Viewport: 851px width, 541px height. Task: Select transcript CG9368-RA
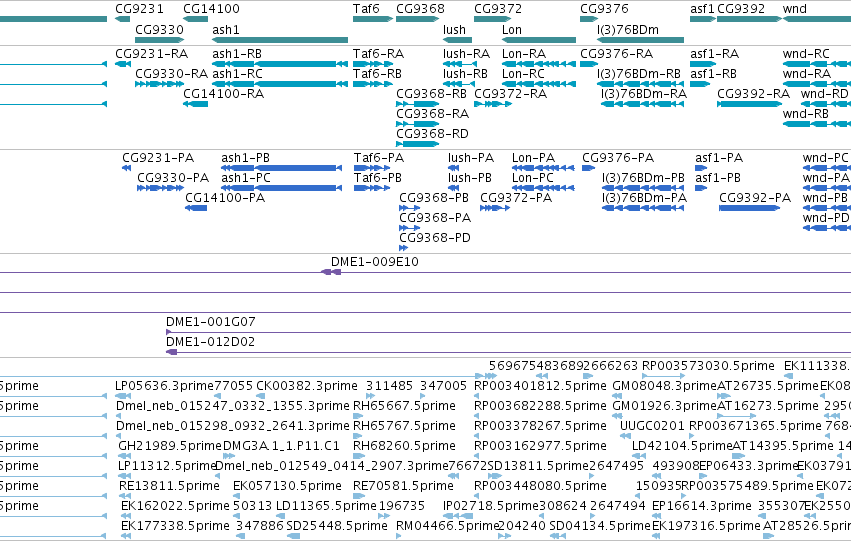[433, 114]
